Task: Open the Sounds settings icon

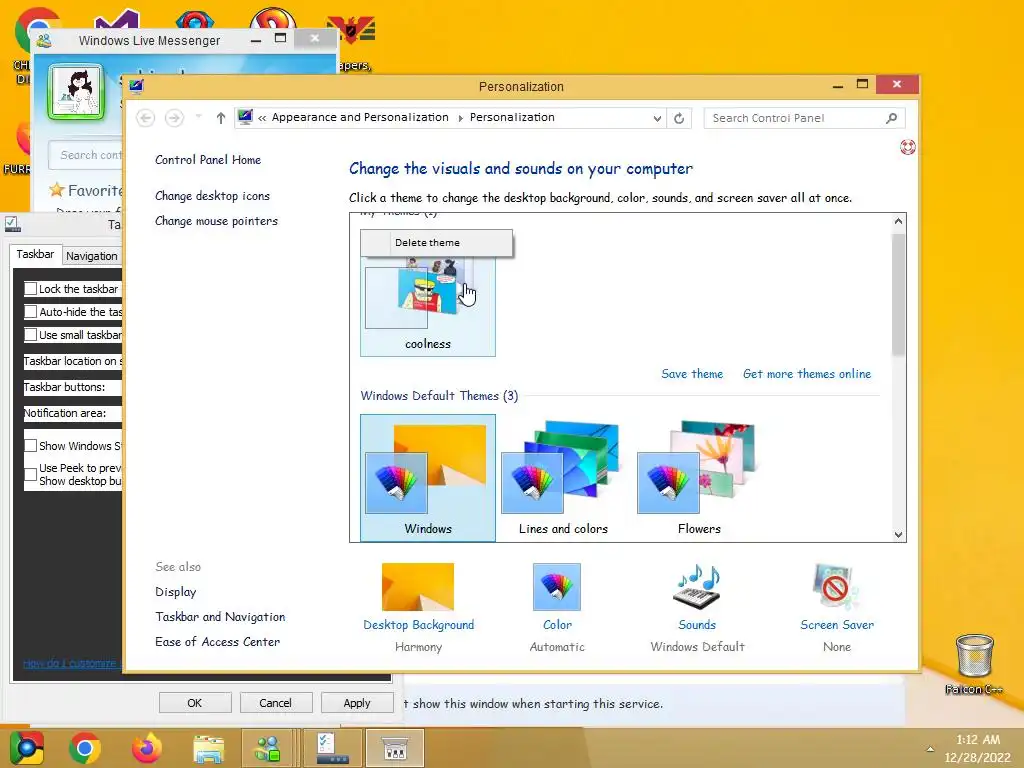Action: [x=697, y=586]
